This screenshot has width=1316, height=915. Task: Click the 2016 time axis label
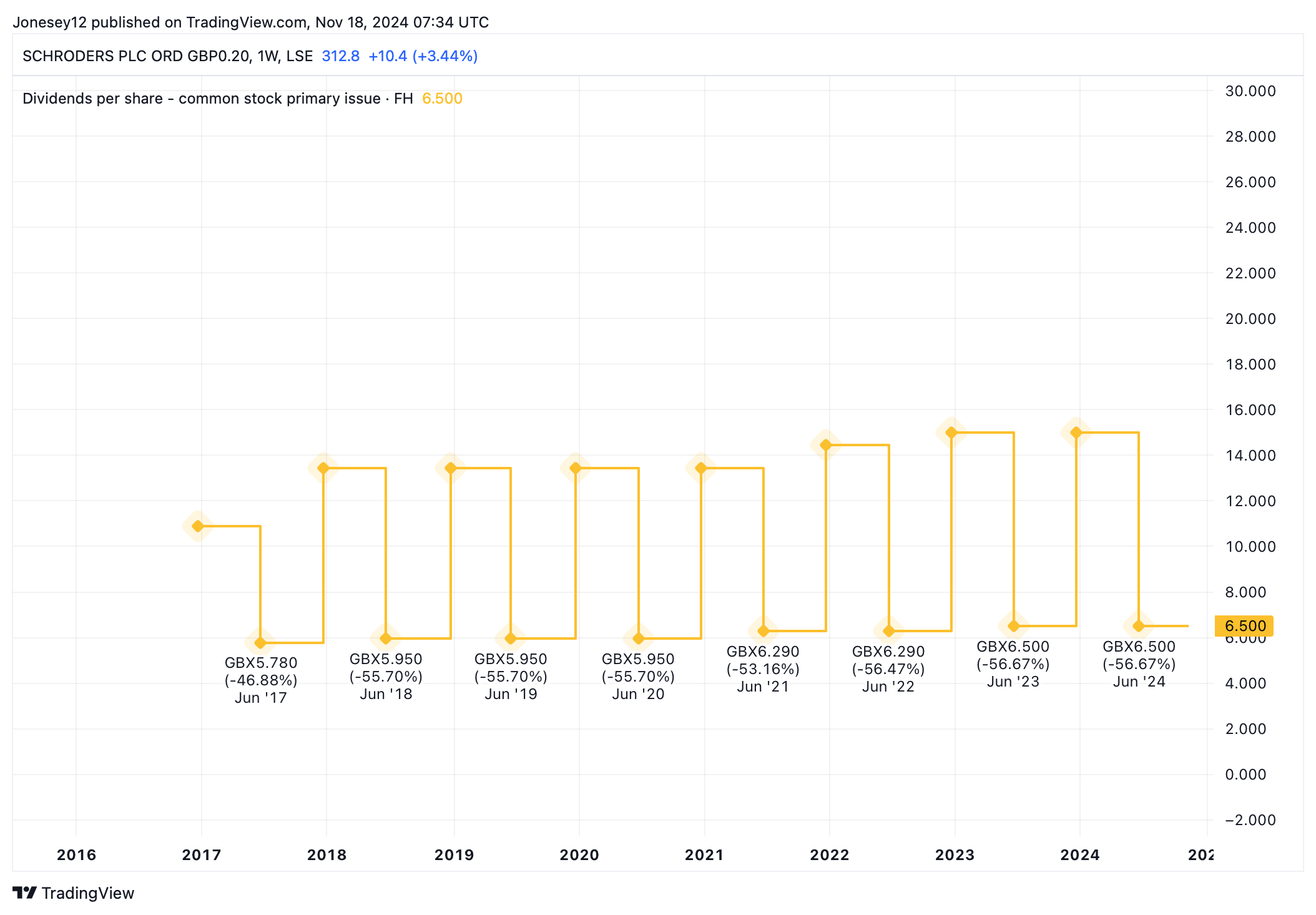point(77,855)
